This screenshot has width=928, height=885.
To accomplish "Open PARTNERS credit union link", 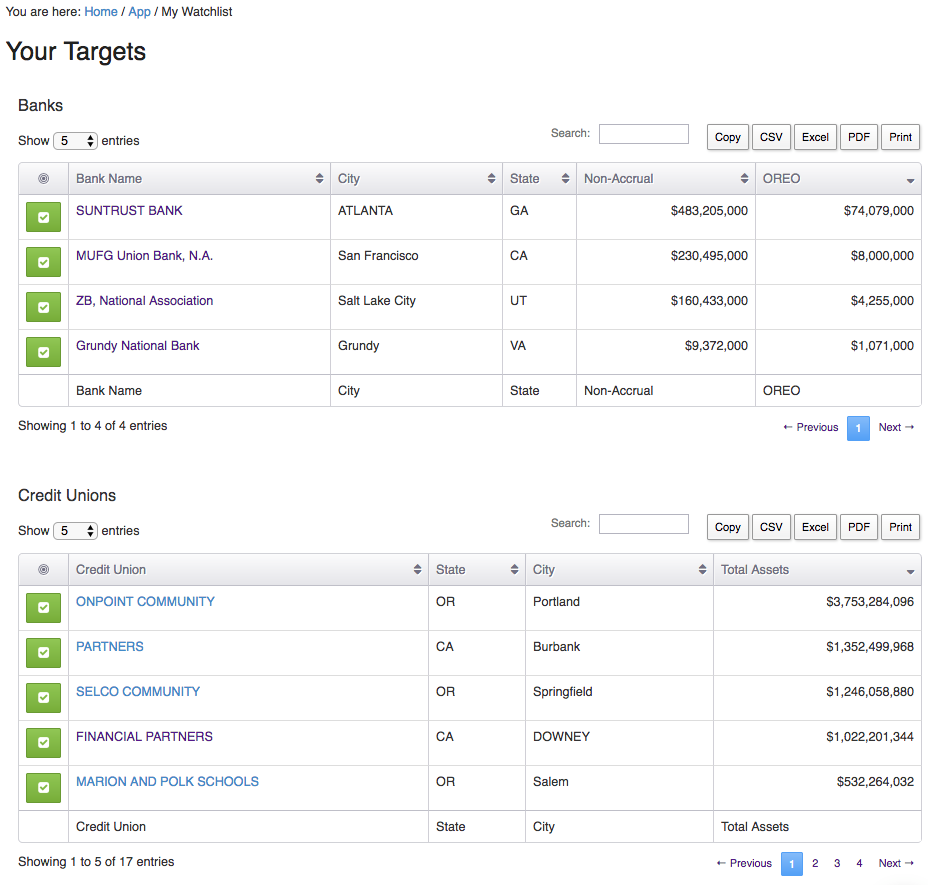I will click(109, 646).
